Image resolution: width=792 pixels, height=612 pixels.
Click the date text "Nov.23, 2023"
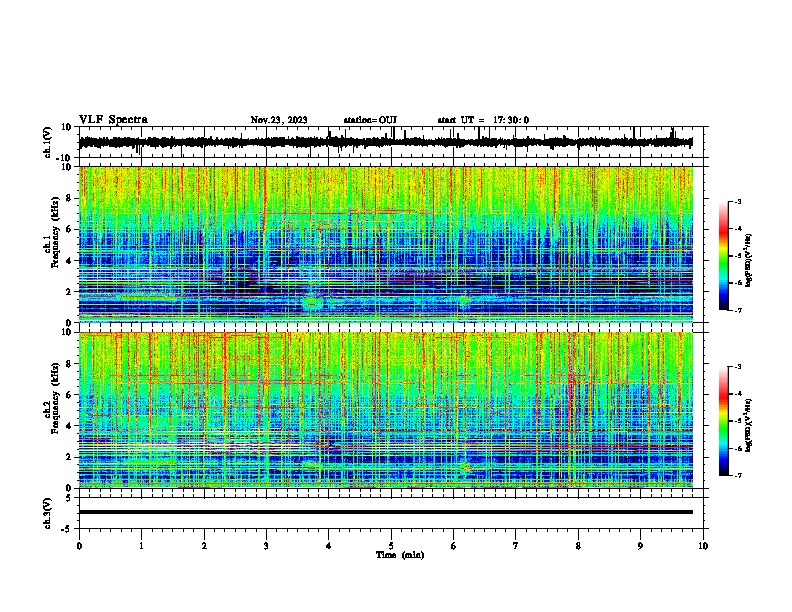pos(279,120)
